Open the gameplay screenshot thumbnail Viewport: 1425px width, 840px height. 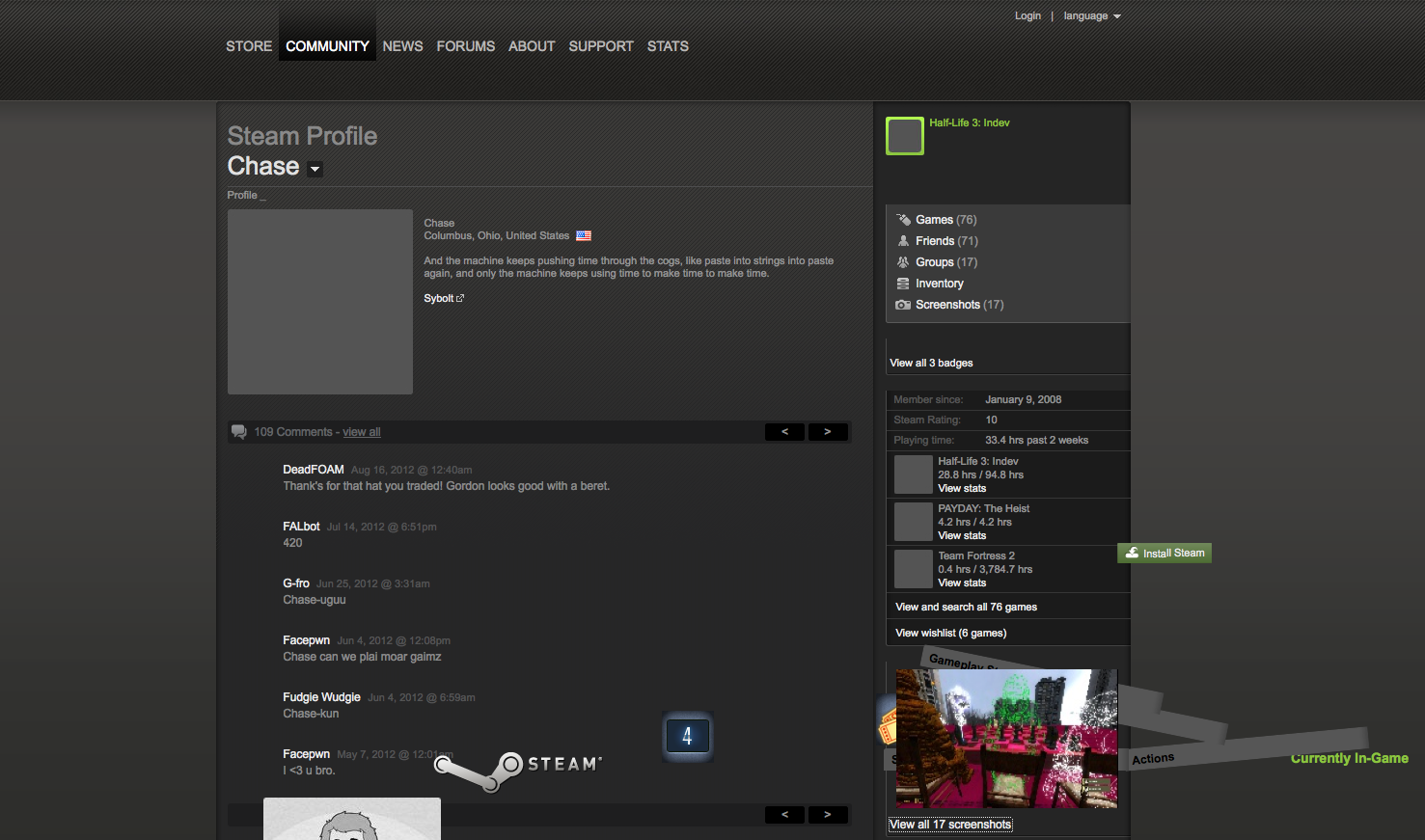coord(1006,738)
